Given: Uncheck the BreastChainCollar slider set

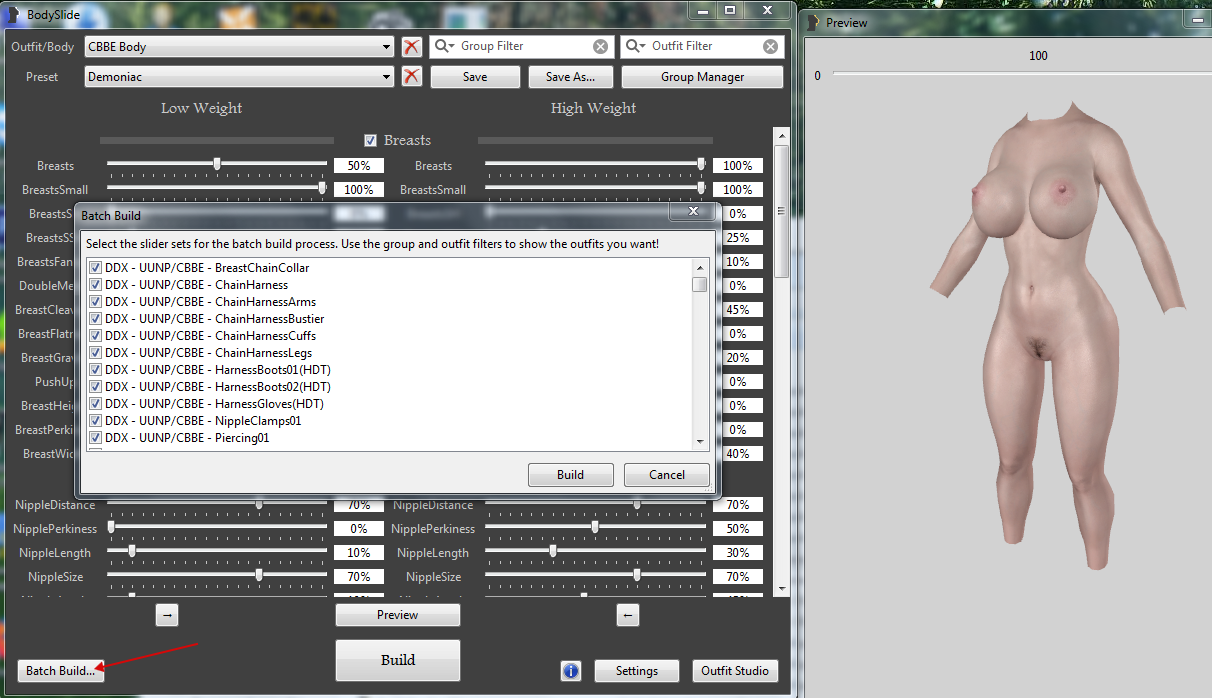Looking at the screenshot, I should [x=96, y=268].
